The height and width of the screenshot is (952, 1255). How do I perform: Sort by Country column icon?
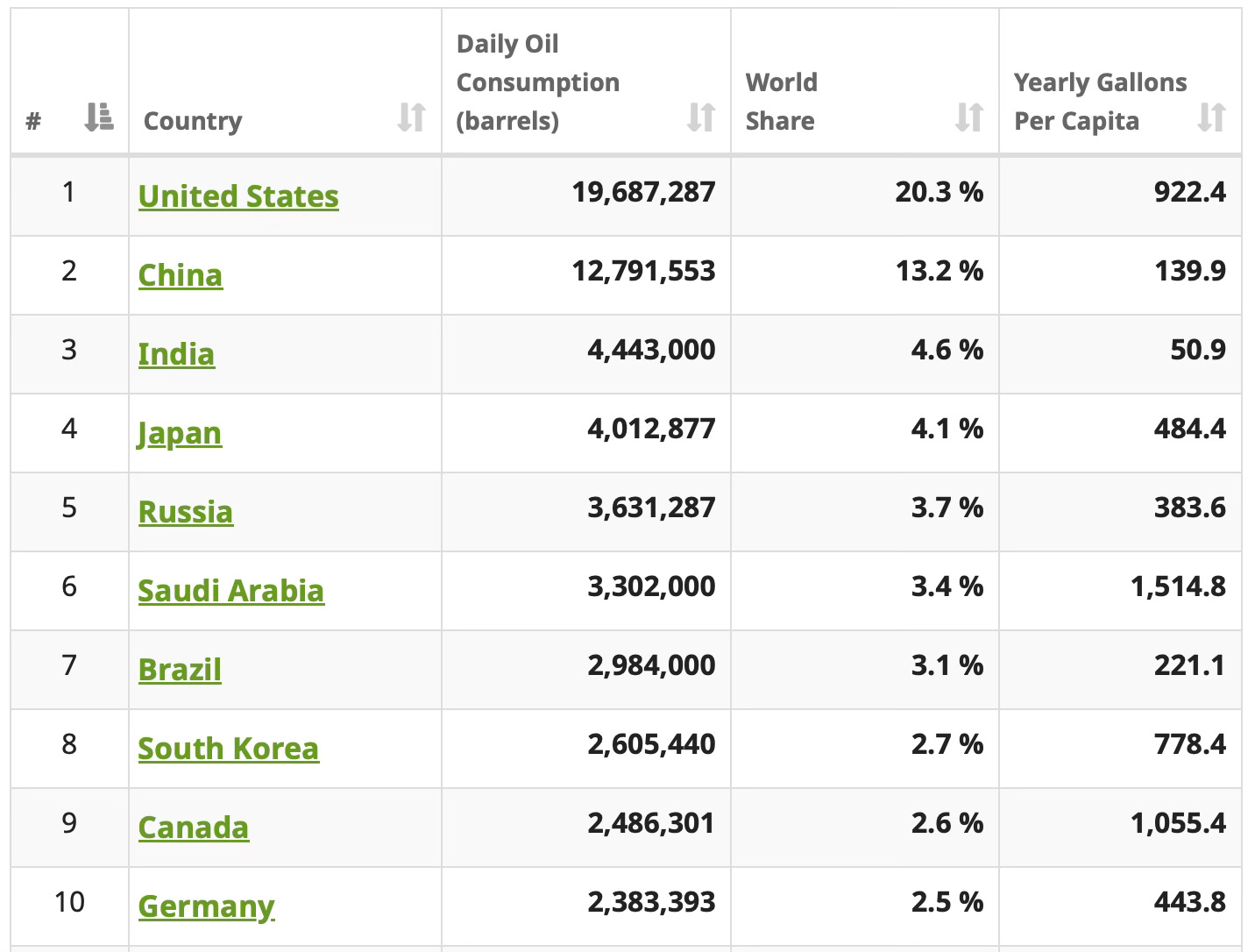click(411, 117)
